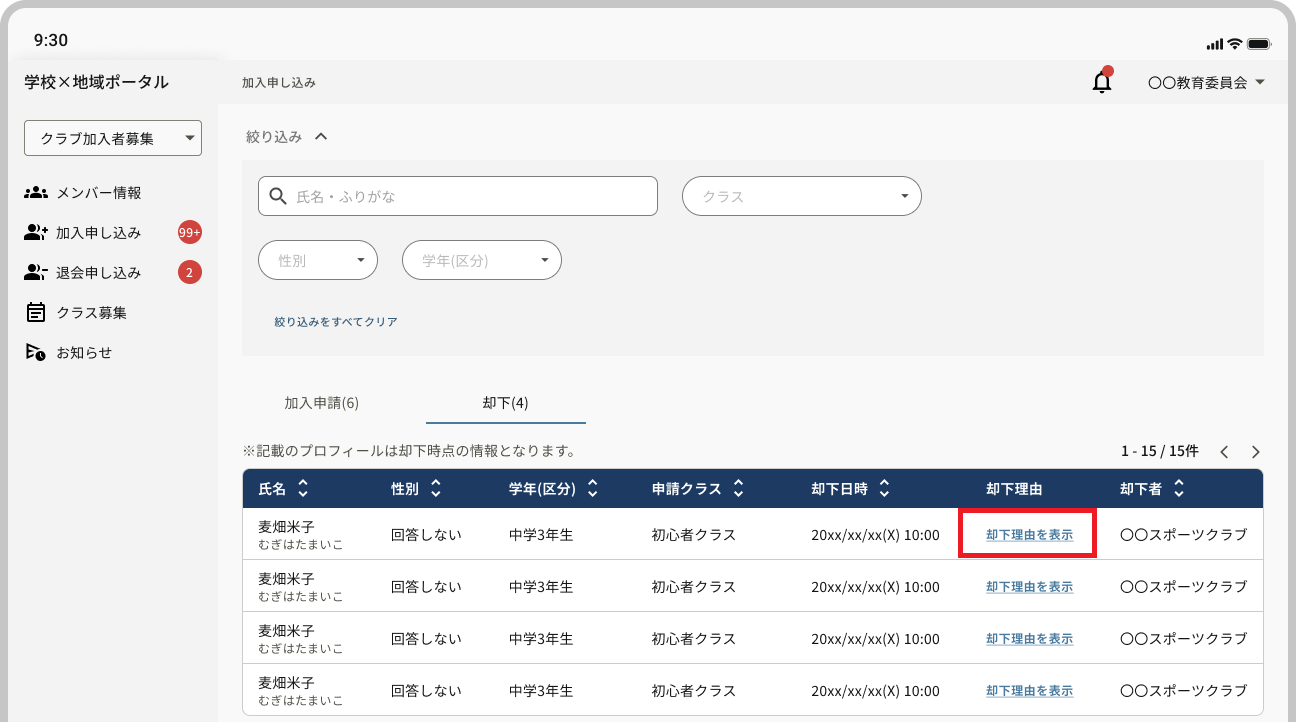Viewport: 1296px width, 722px height.
Task: Open メンバー情報 in sidebar
Action: tap(99, 192)
